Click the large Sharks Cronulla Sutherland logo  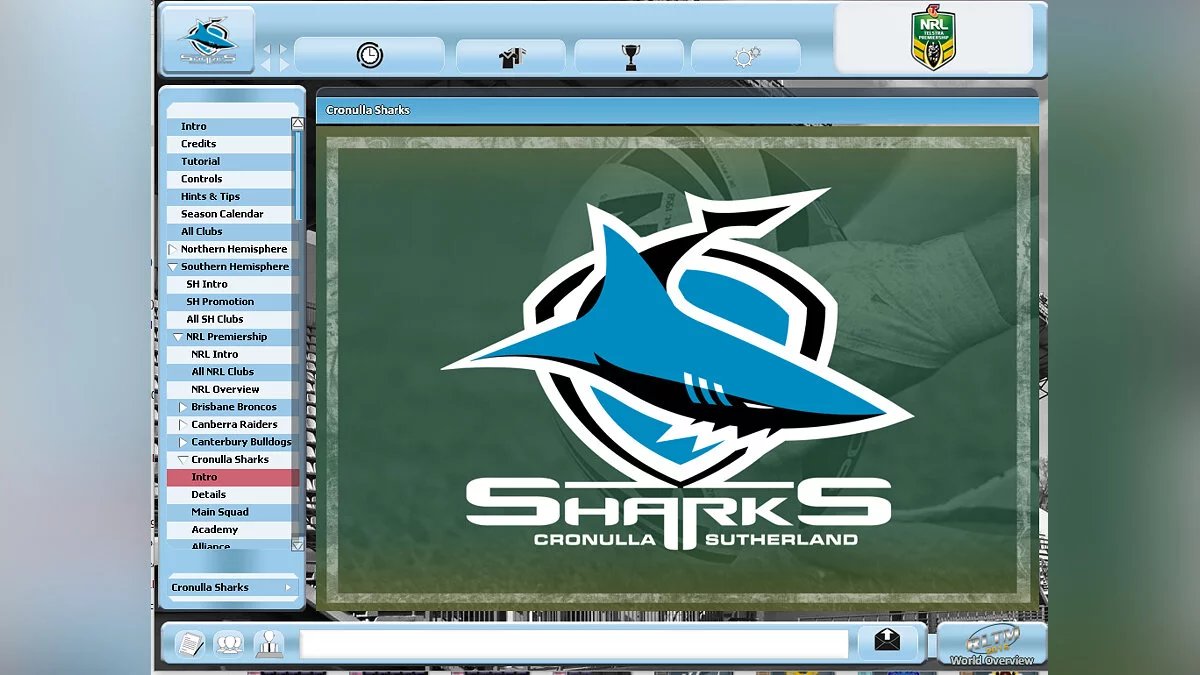click(x=678, y=368)
